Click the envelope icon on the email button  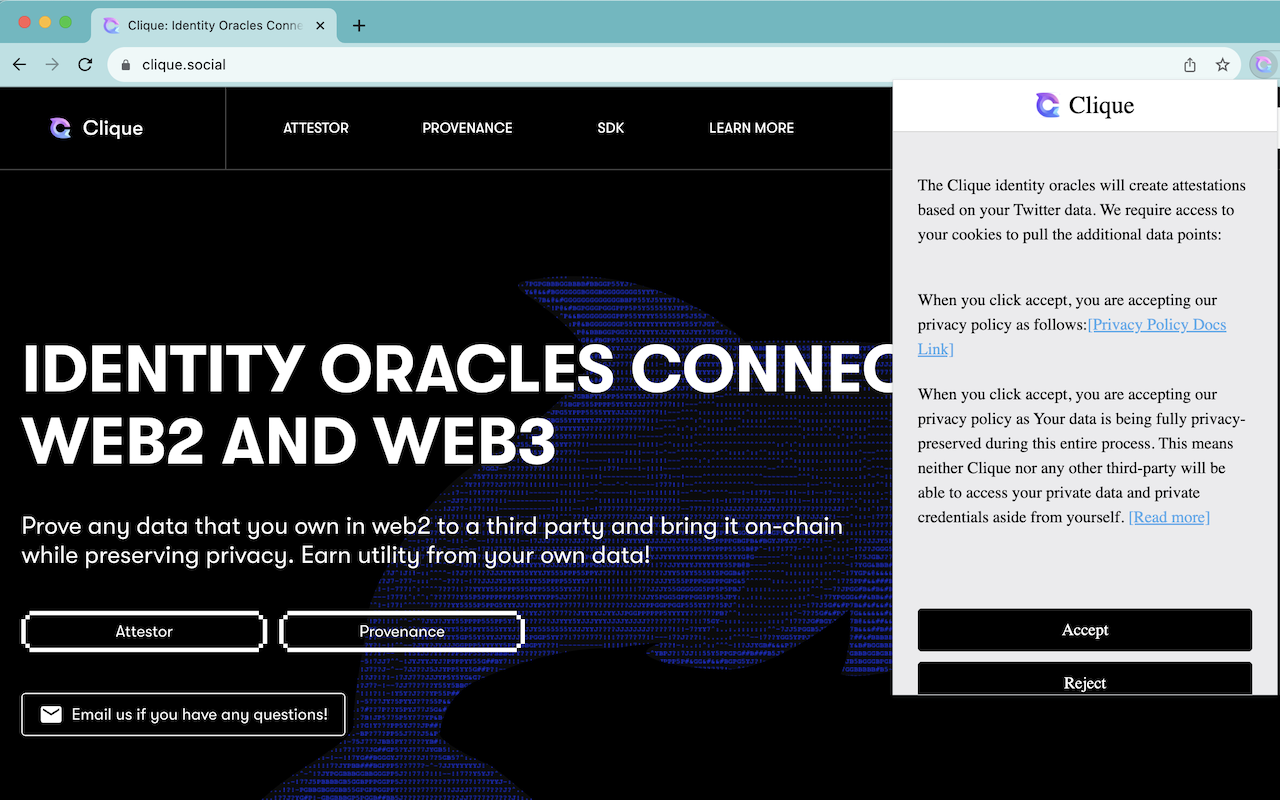pyautogui.click(x=51, y=714)
